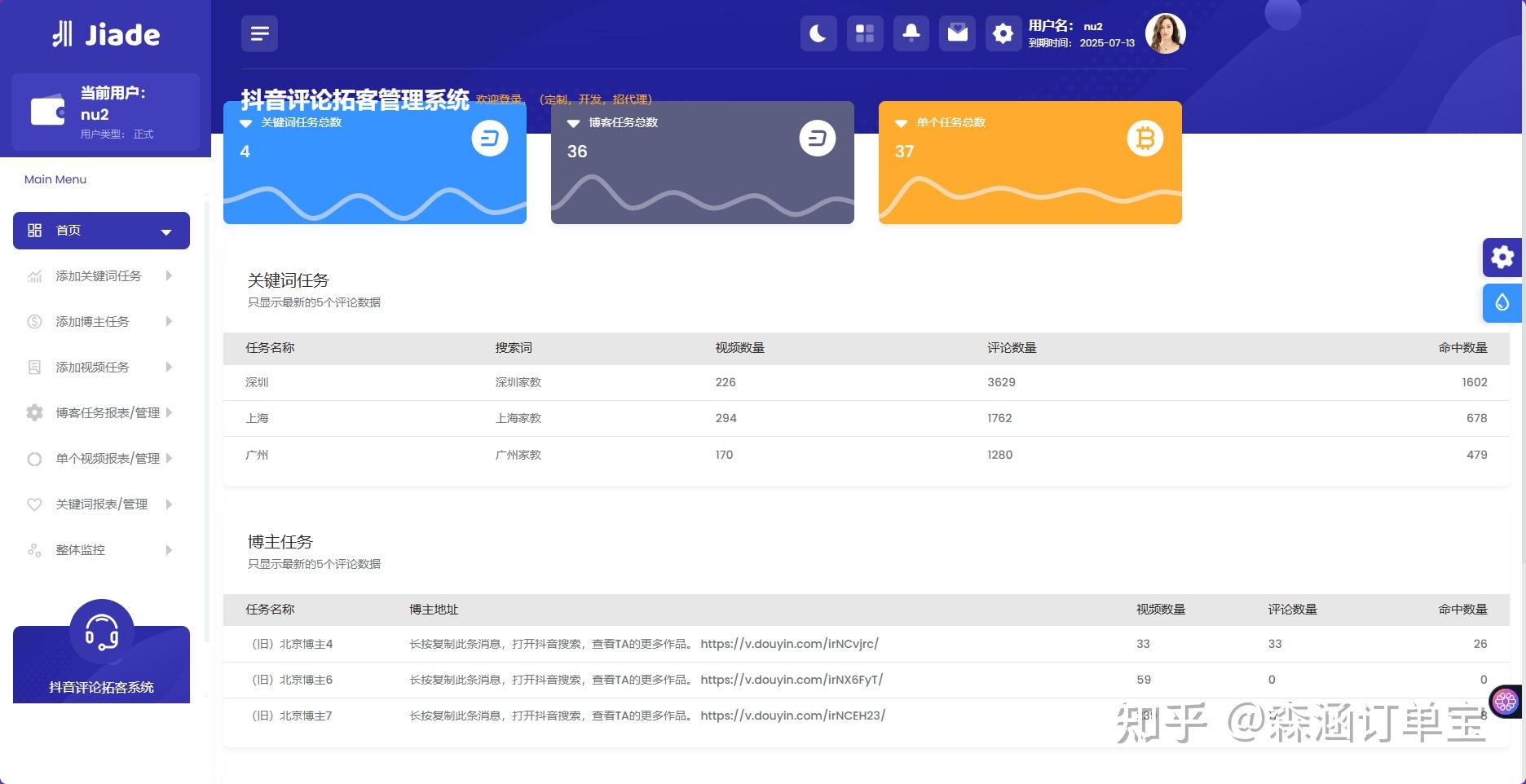Click the 深圳 task name cell
This screenshot has width=1526, height=784.
257,382
